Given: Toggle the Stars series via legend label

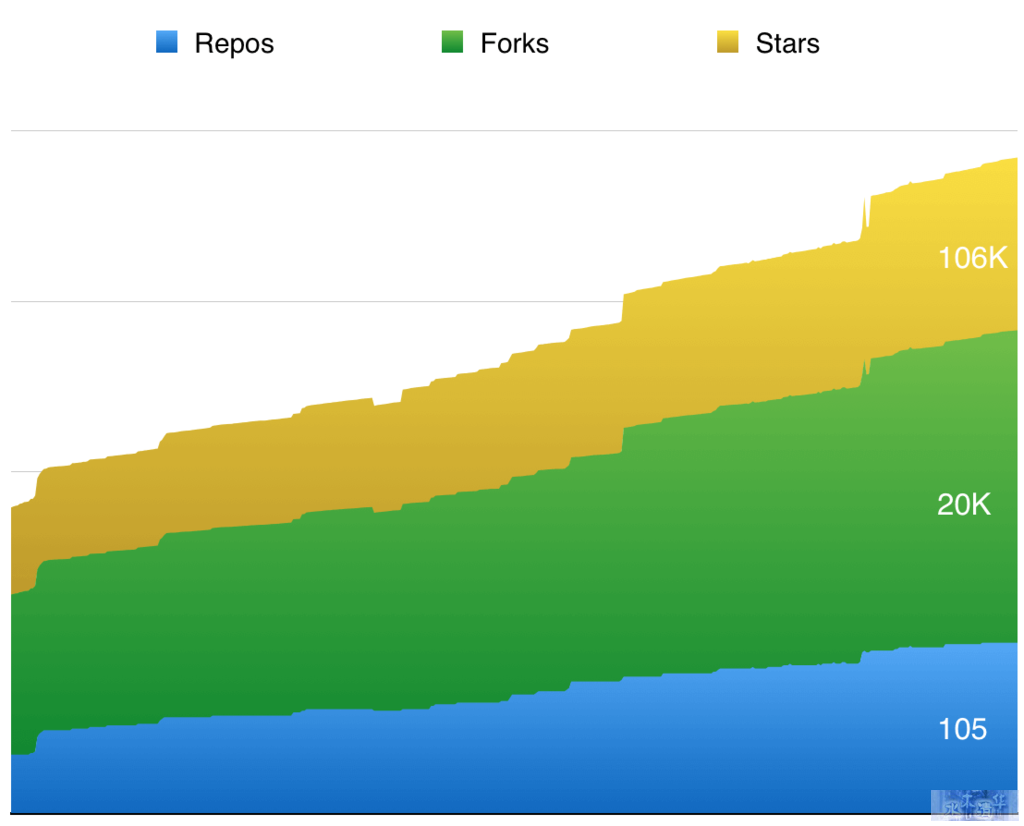Looking at the screenshot, I should pos(788,43).
